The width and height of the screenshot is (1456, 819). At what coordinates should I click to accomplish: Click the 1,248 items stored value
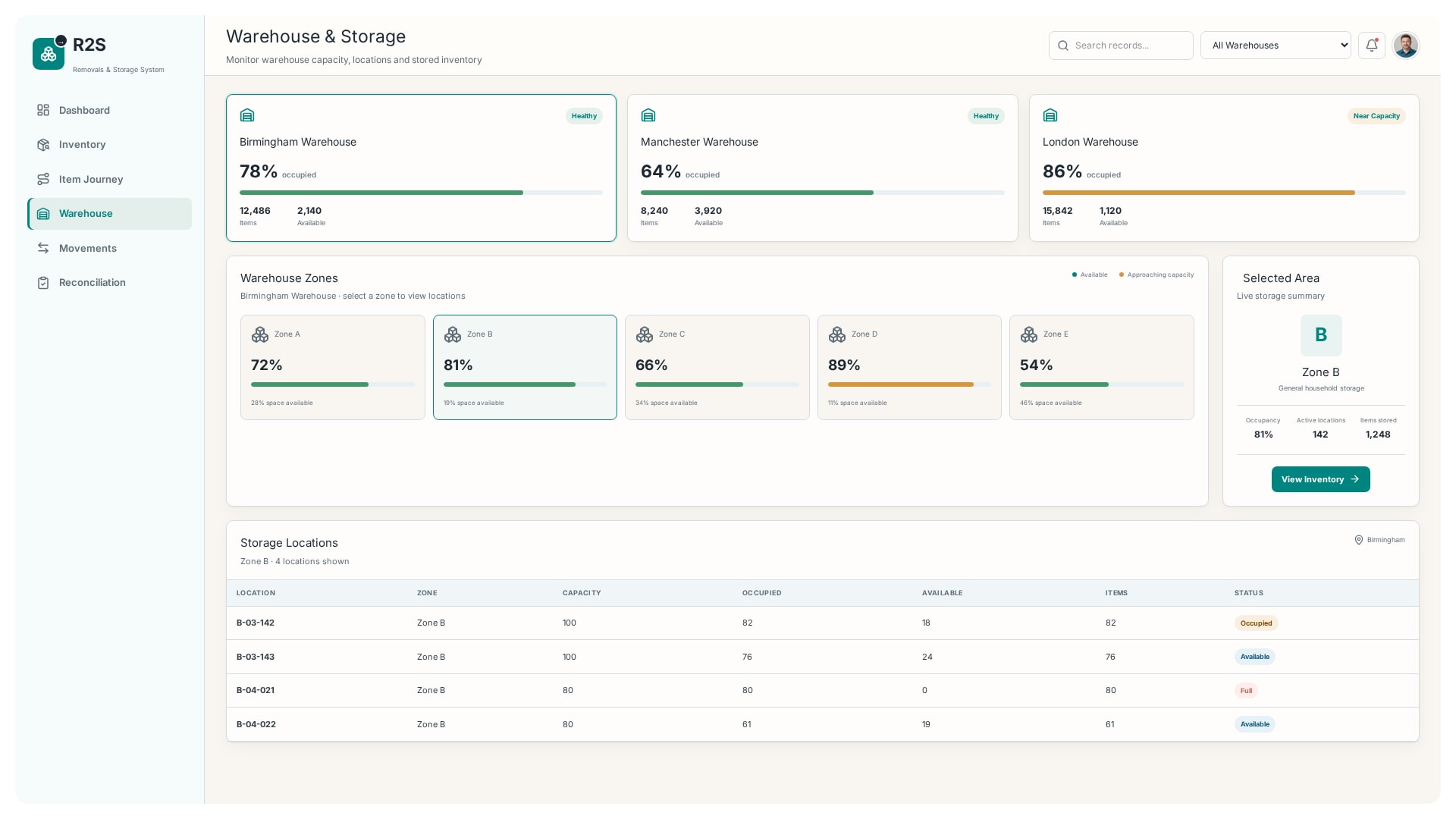coord(1378,435)
